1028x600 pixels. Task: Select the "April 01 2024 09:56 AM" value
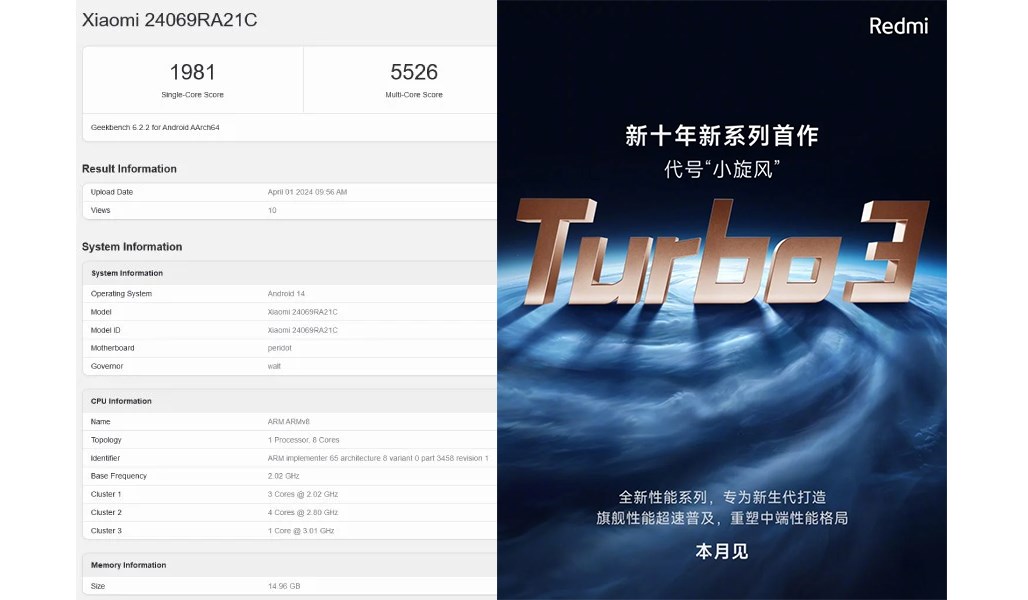tap(307, 192)
